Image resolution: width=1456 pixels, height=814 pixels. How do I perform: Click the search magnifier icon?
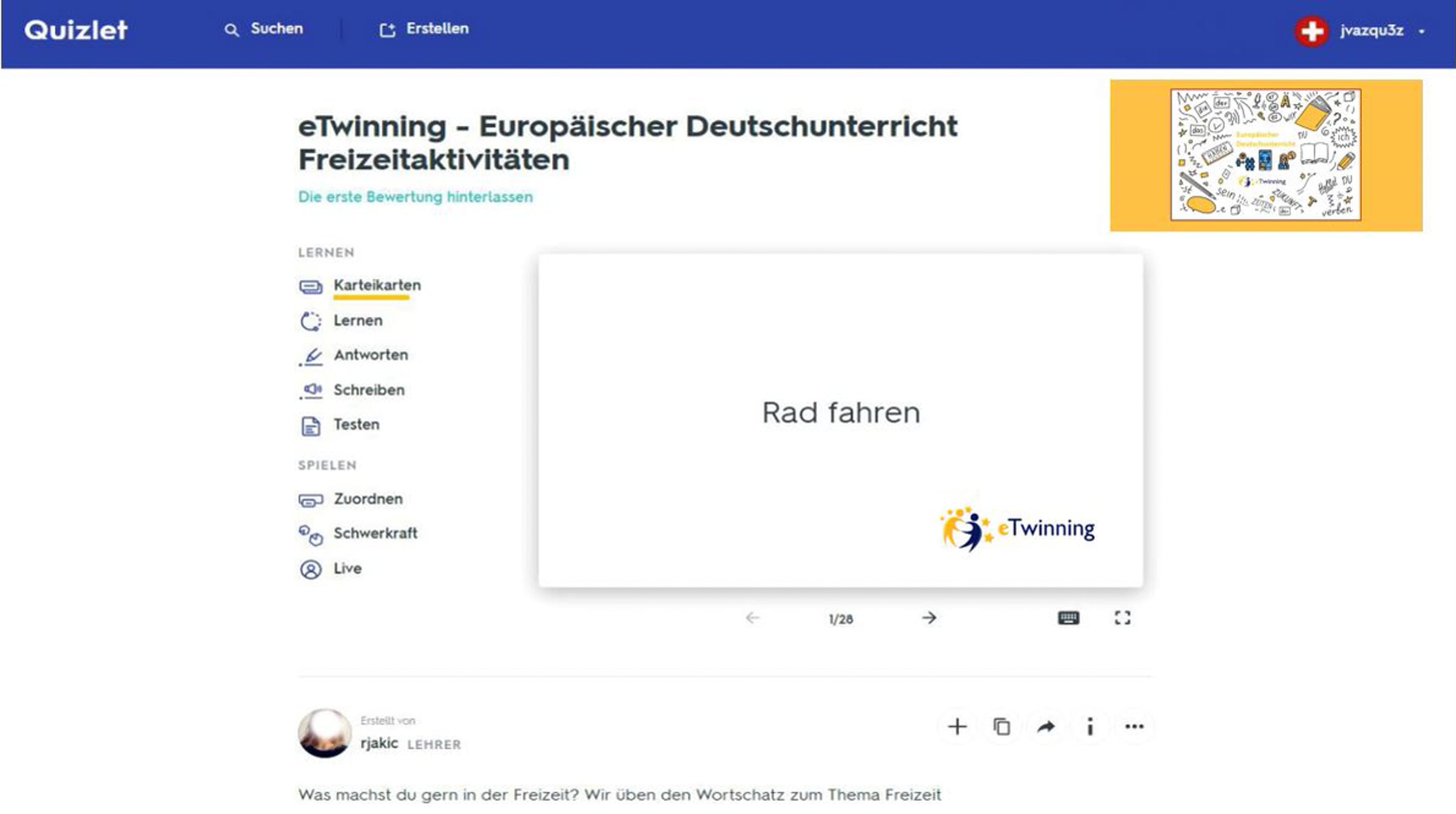[231, 30]
